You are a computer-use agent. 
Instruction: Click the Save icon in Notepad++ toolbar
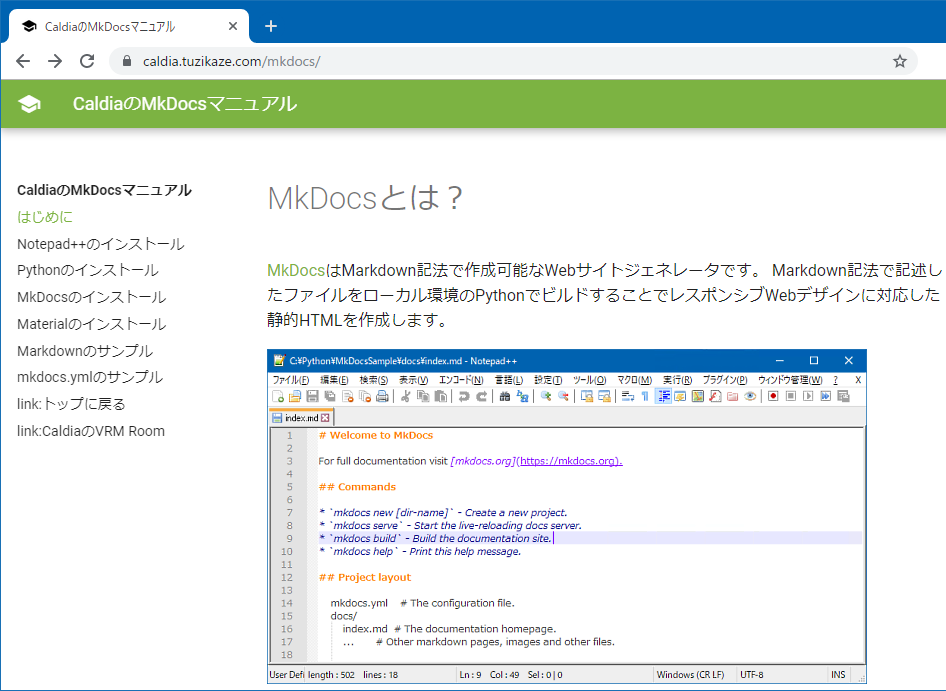pyautogui.click(x=312, y=396)
